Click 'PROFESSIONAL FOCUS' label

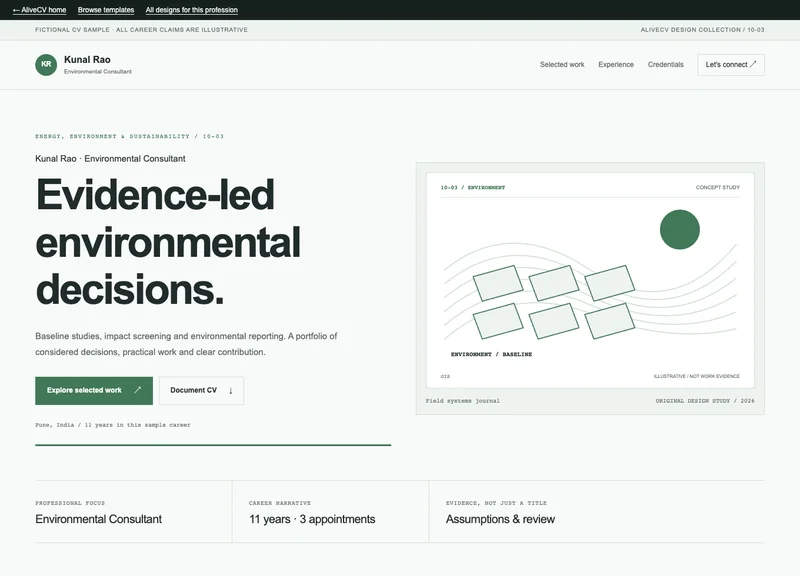70,503
